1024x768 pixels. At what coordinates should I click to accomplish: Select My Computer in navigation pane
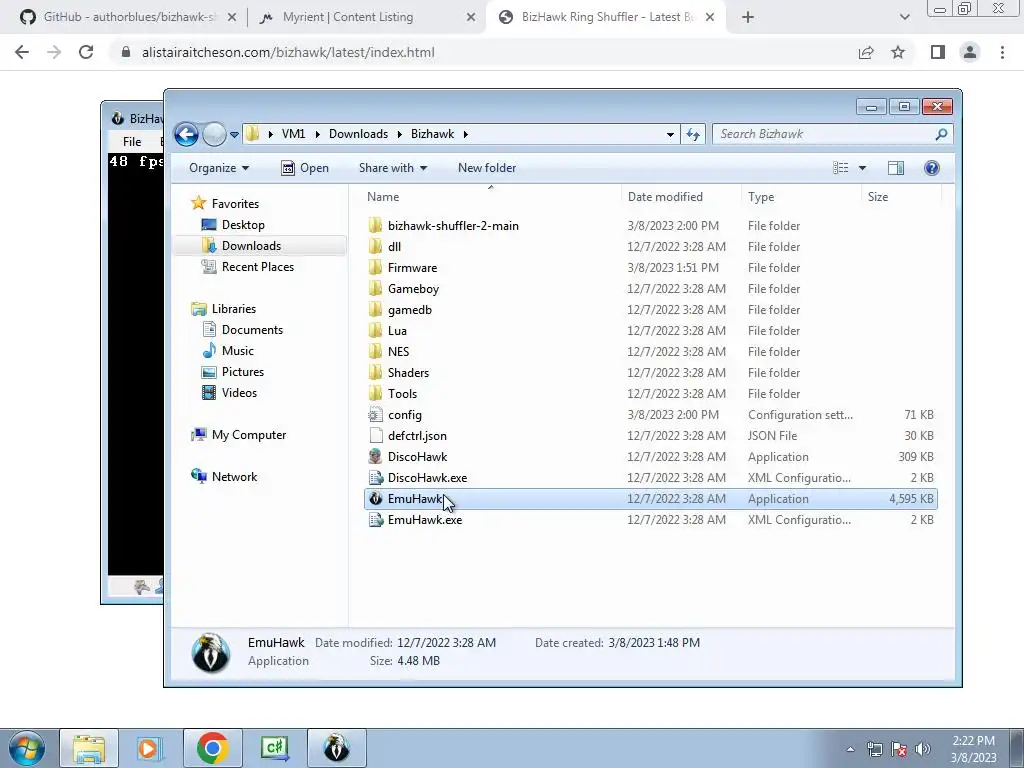[x=249, y=435]
